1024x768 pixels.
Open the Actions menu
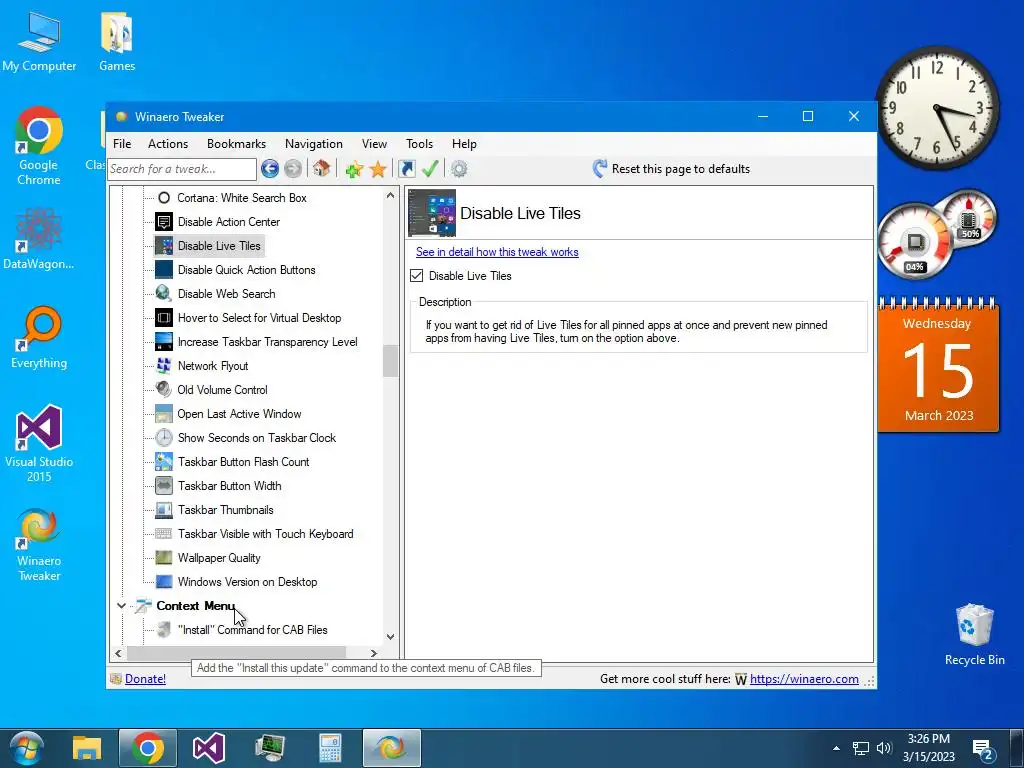tap(168, 144)
